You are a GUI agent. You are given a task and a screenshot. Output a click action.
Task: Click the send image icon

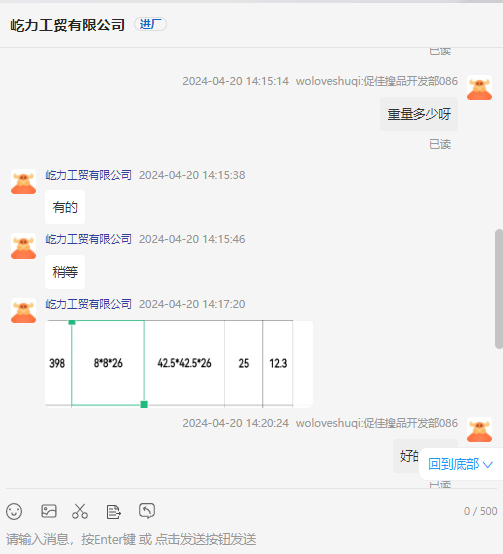click(49, 511)
